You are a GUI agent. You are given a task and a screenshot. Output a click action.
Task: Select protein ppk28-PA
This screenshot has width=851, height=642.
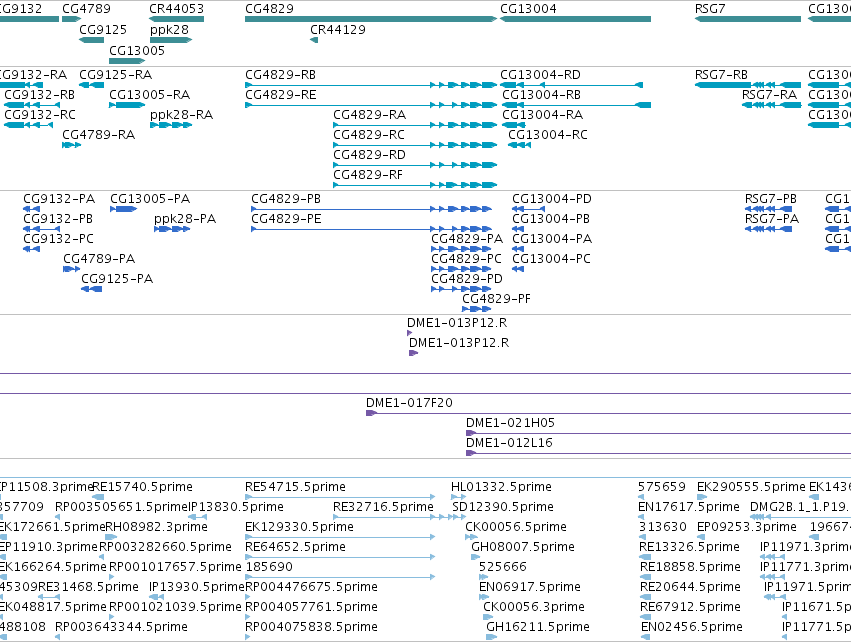[x=172, y=229]
